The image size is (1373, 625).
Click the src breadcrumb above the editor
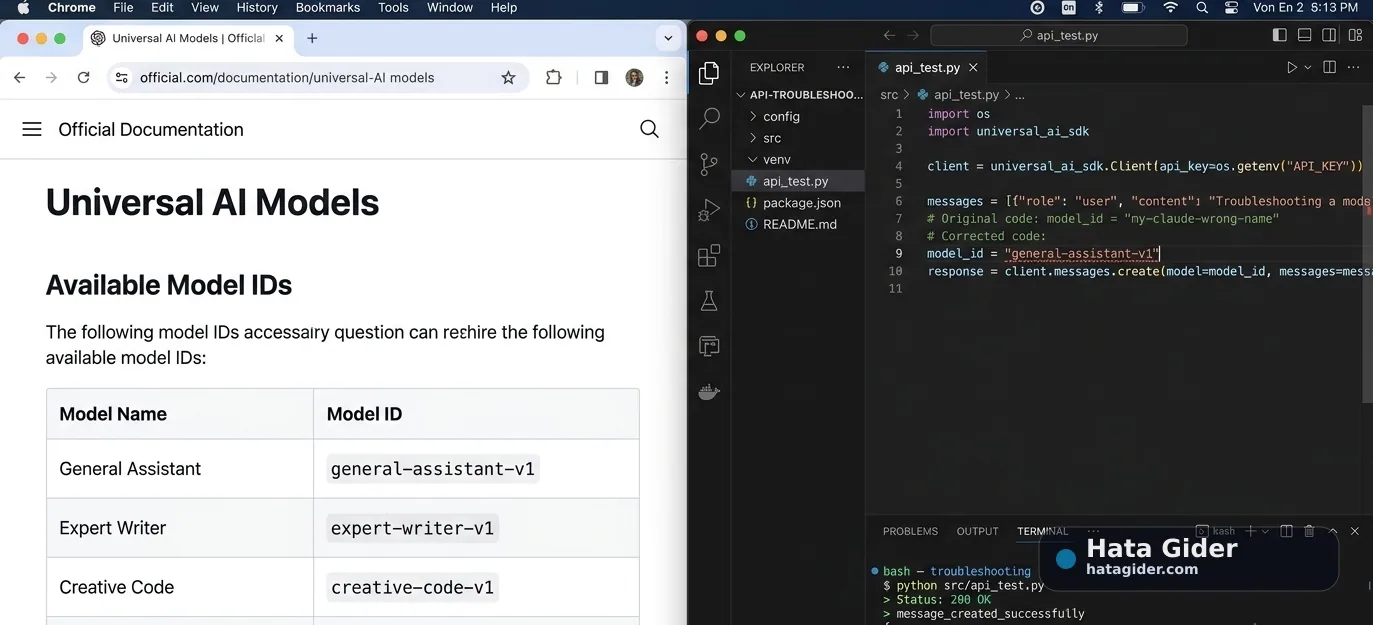(889, 95)
